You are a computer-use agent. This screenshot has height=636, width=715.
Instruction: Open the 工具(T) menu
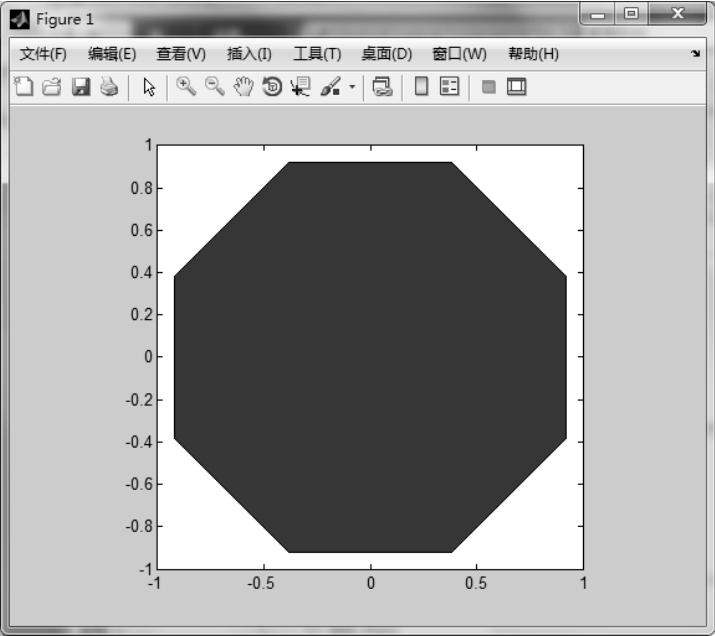[x=317, y=54]
